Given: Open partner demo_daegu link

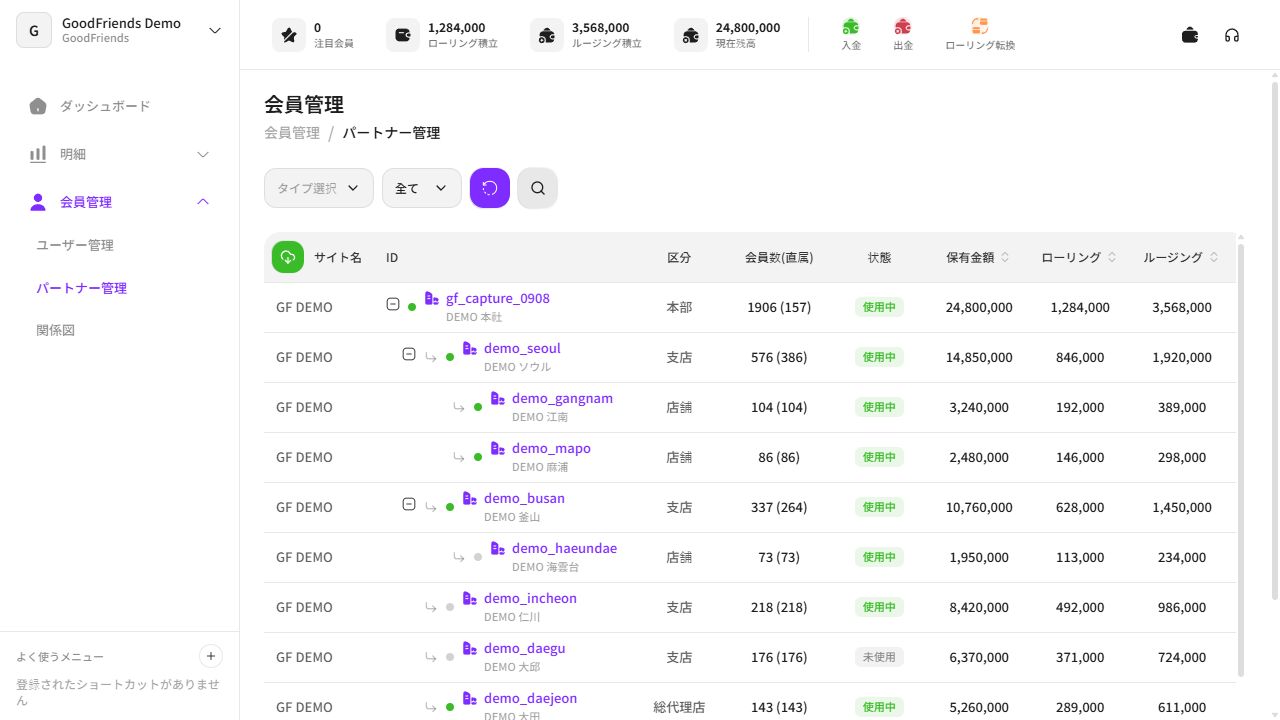Looking at the screenshot, I should 524,648.
